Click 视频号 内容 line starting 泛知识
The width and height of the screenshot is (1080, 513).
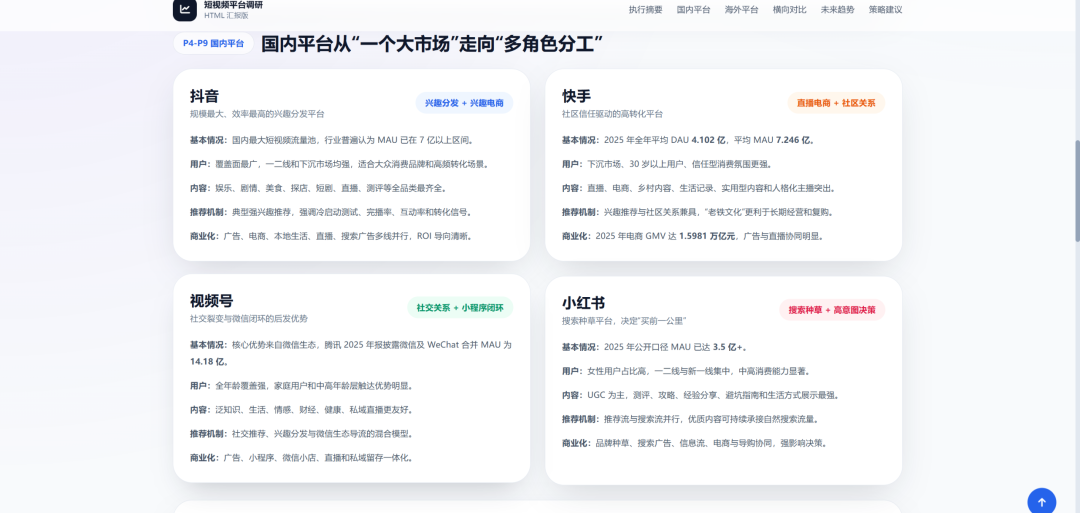[302, 410]
